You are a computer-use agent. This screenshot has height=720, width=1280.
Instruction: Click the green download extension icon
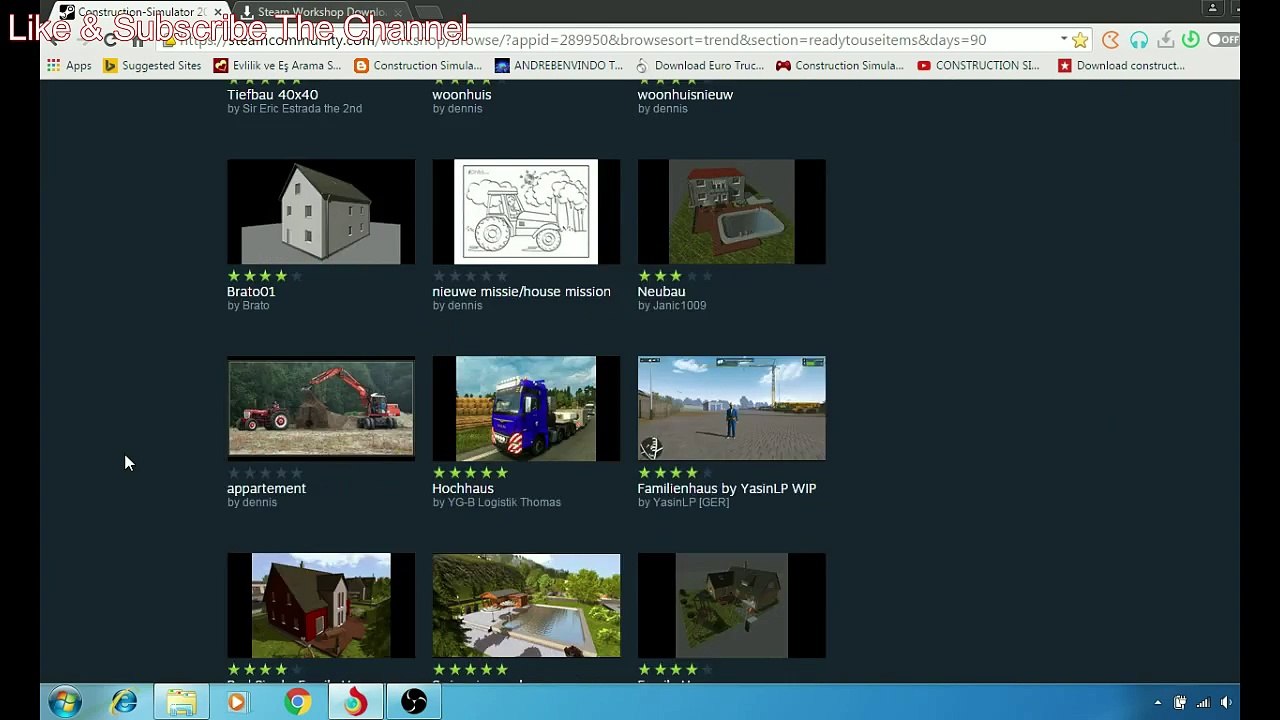point(1190,40)
